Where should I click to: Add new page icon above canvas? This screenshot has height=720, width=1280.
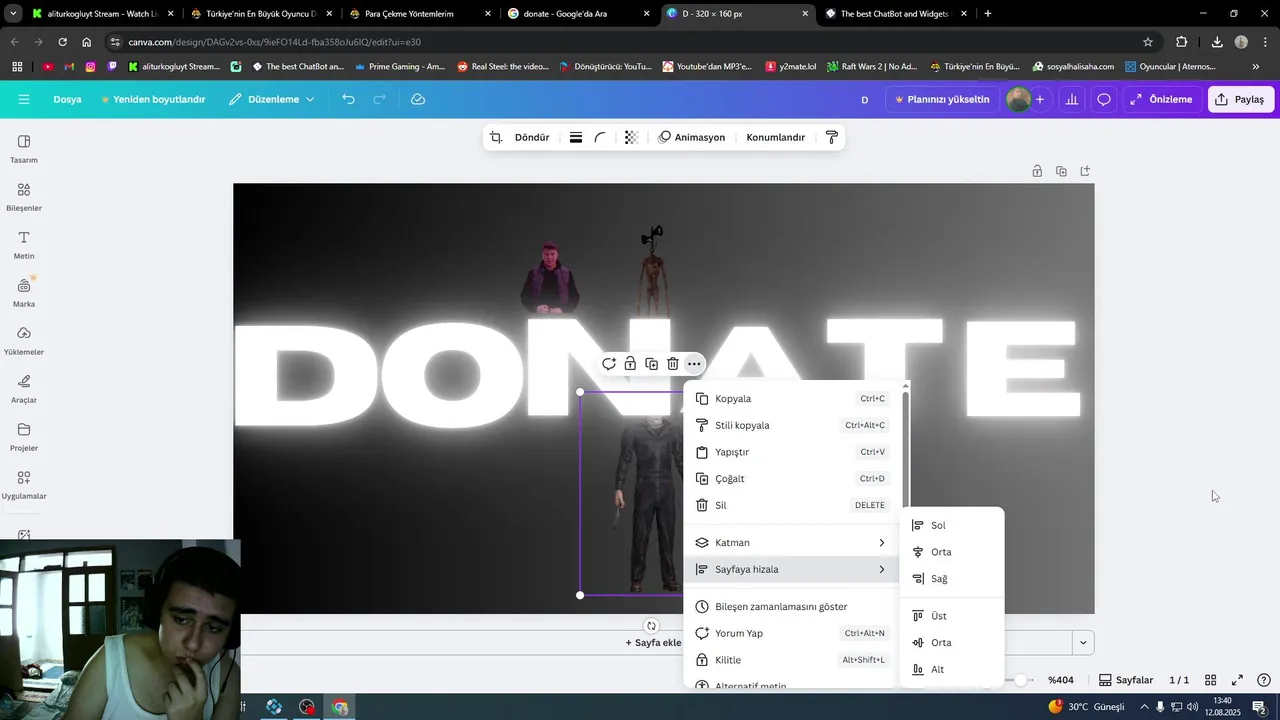point(1085,171)
